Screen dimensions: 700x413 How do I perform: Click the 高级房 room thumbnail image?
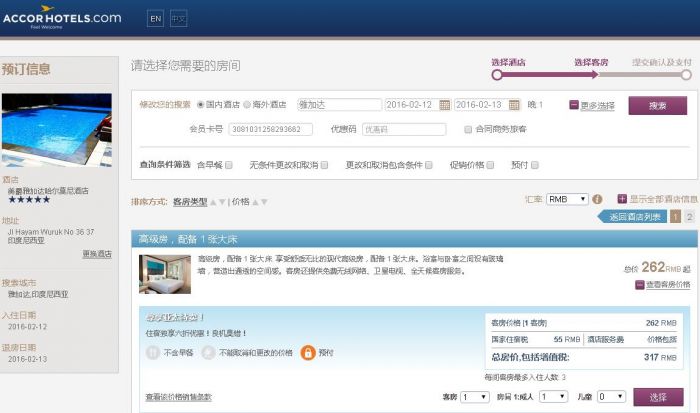tap(165, 274)
